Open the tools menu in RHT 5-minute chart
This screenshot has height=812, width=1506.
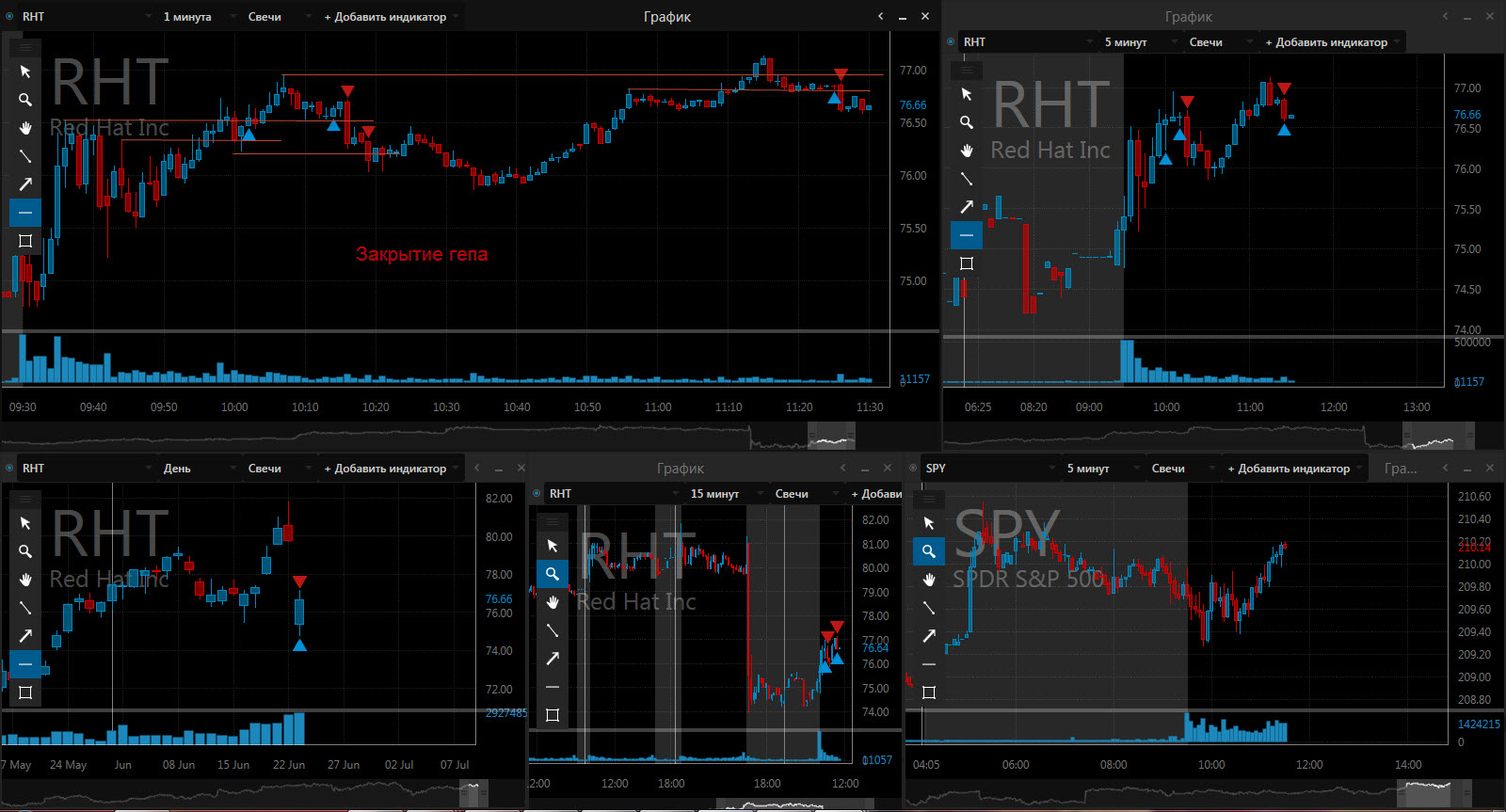[967, 70]
